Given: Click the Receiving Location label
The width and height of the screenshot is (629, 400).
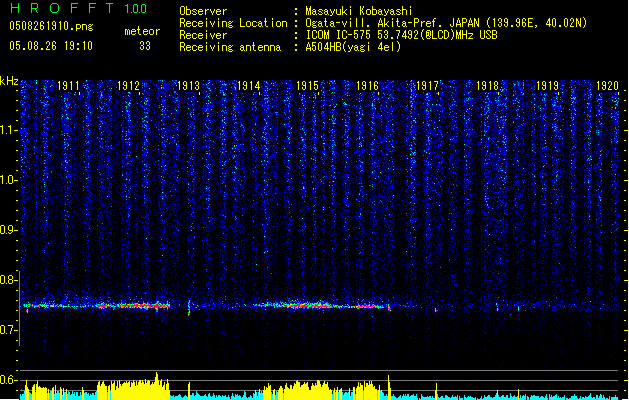Looking at the screenshot, I should 233,23.
